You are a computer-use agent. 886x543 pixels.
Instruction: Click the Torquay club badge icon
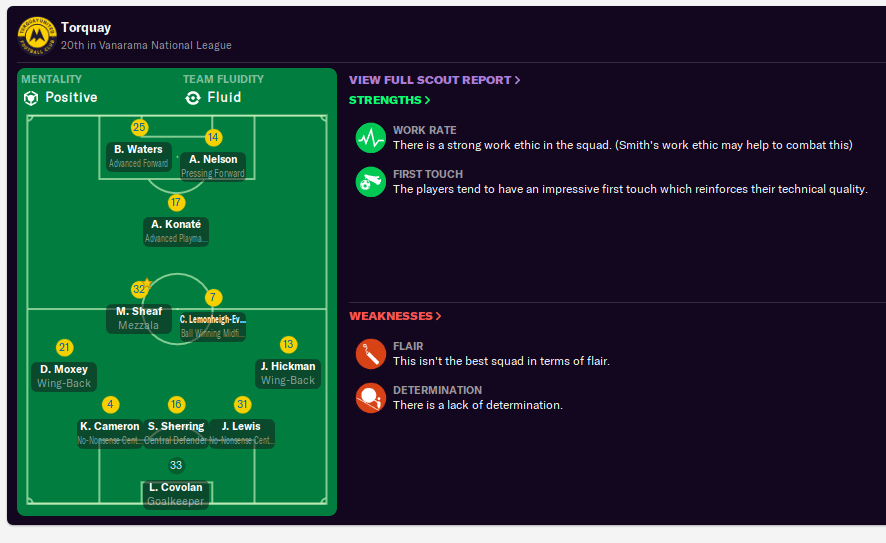click(37, 35)
